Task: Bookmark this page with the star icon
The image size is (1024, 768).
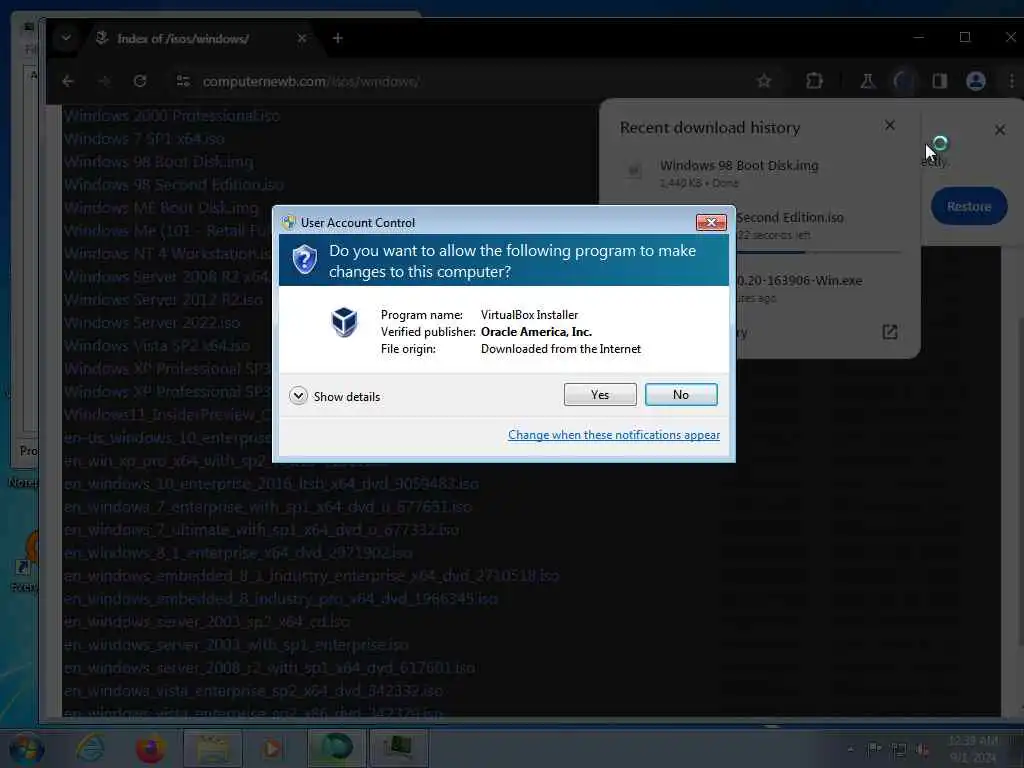Action: 763,81
